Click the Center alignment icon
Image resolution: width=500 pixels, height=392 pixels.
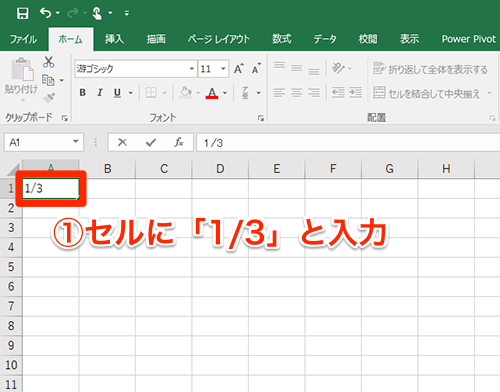(296, 93)
